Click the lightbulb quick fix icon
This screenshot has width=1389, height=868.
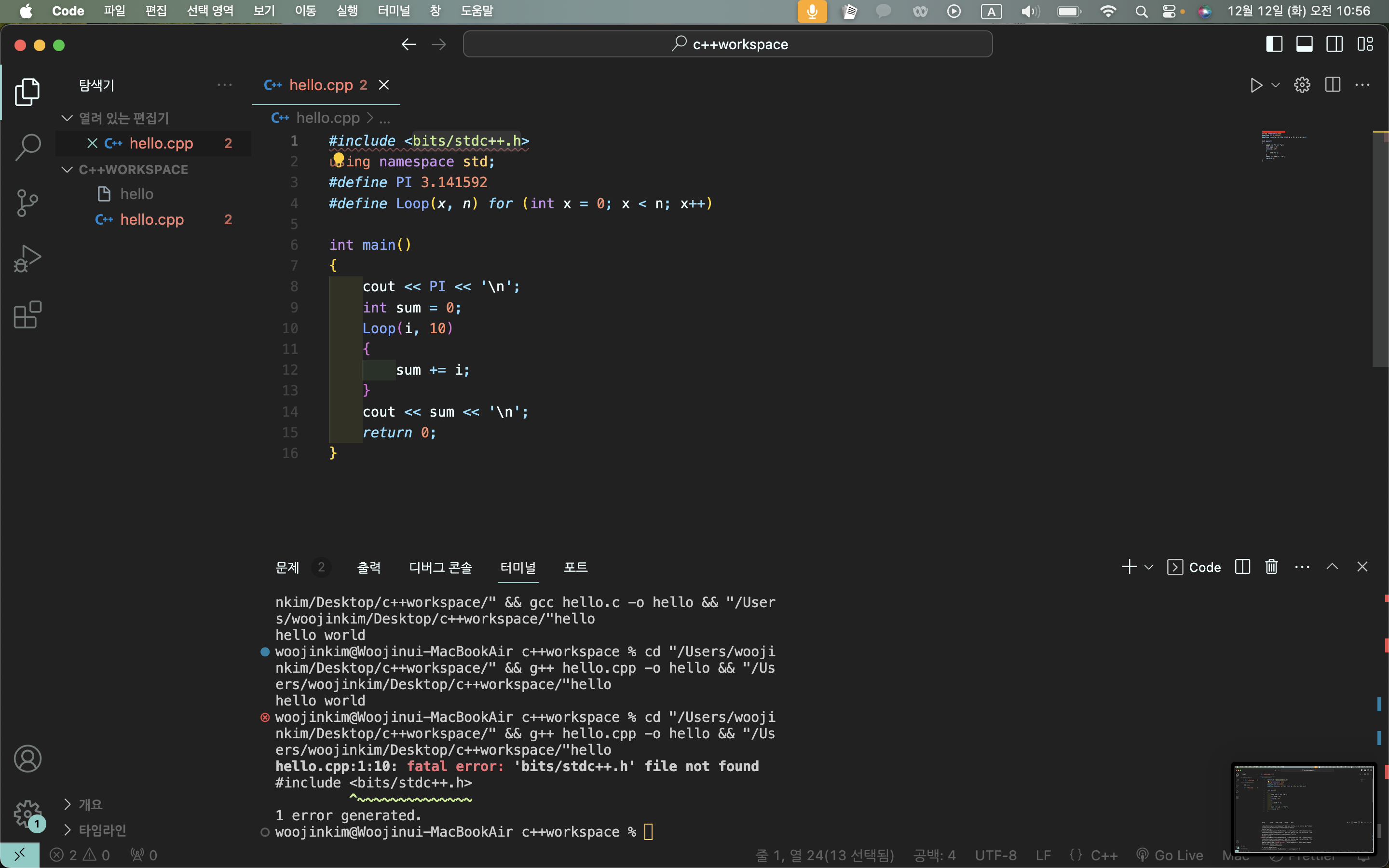coord(339,159)
